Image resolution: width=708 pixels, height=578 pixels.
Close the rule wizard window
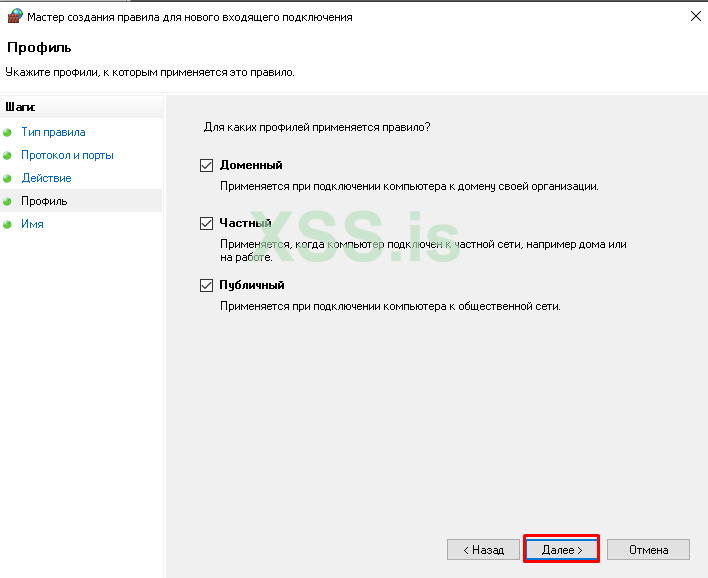click(694, 16)
